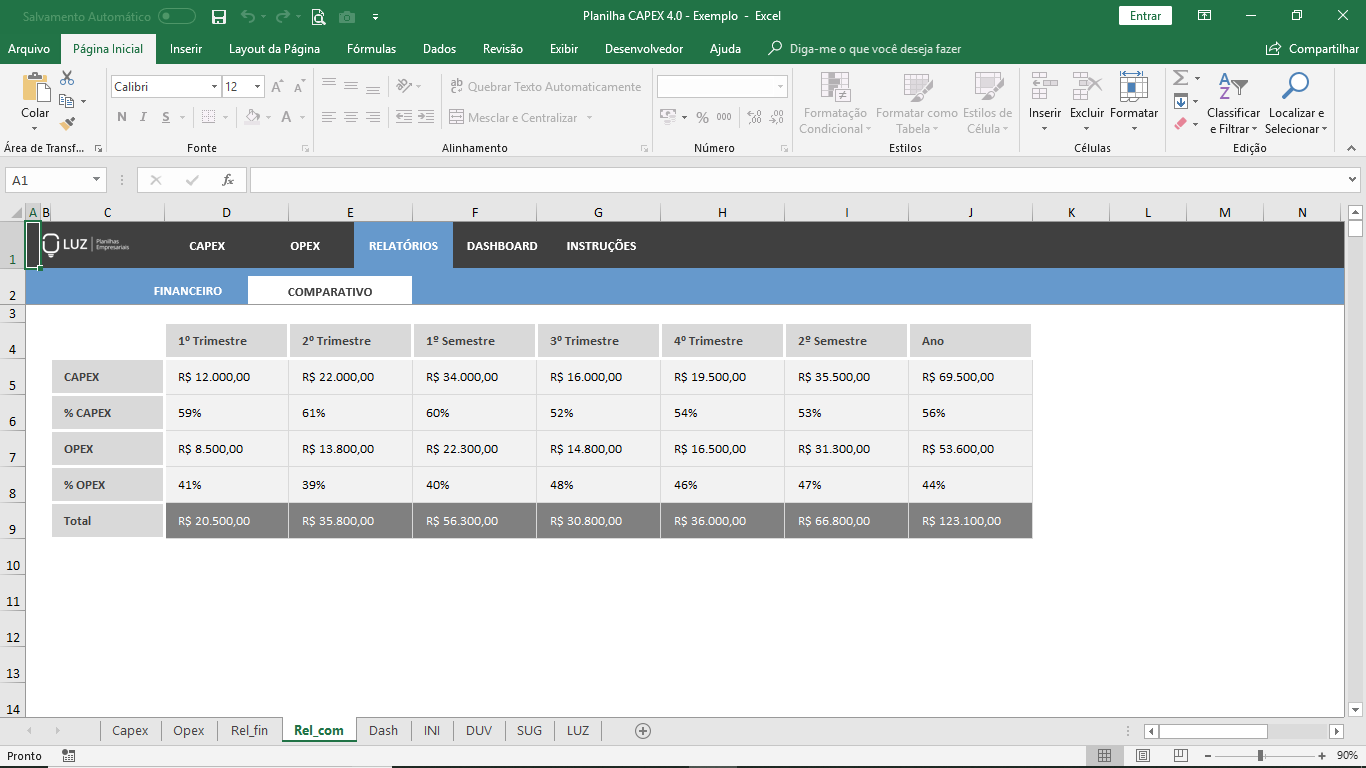Toggle the Salvamento Automático switch
The height and width of the screenshot is (768, 1366).
point(177,16)
